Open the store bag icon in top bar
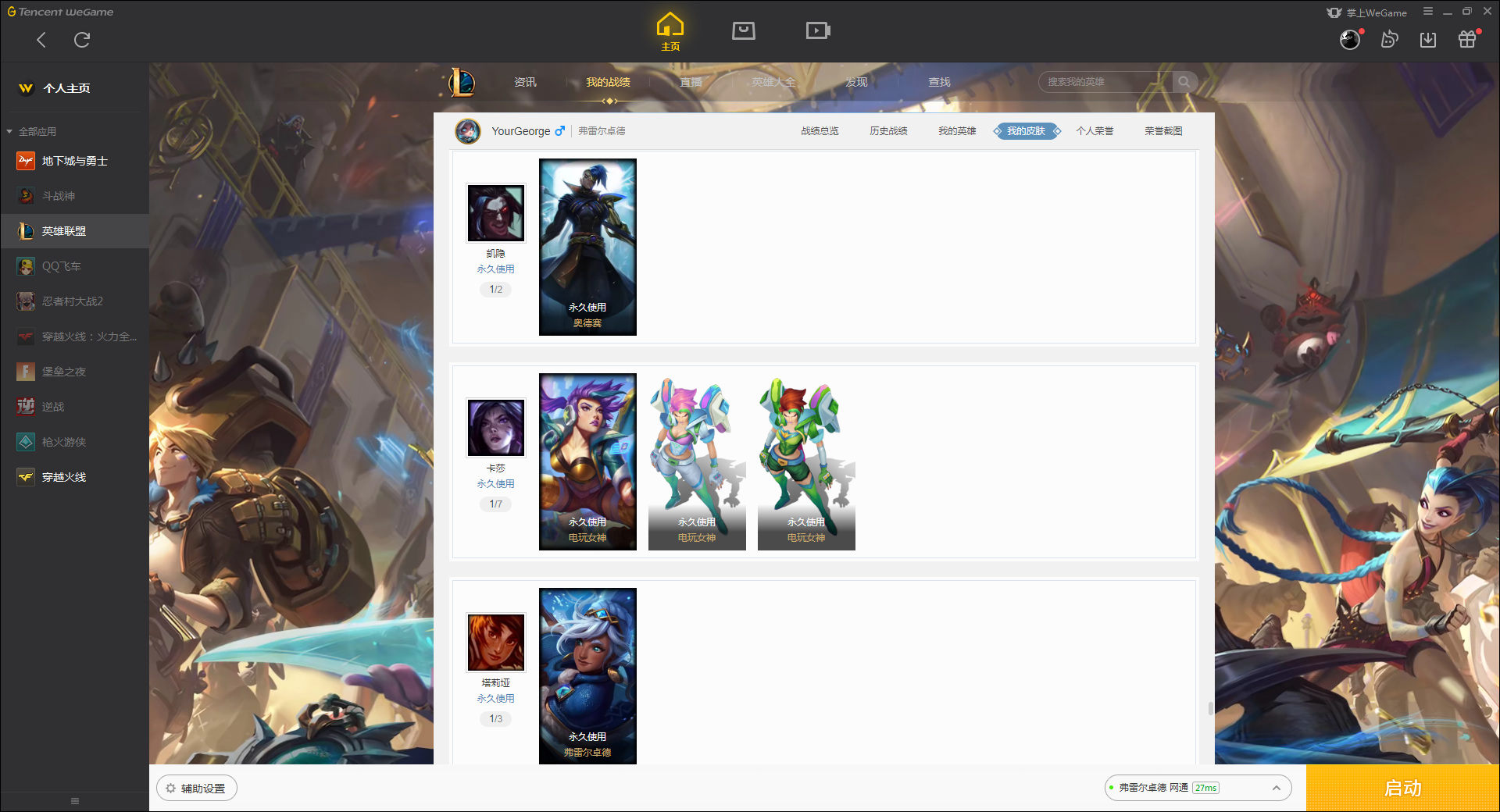Screen dimensions: 1500x812 pyautogui.click(x=744, y=30)
